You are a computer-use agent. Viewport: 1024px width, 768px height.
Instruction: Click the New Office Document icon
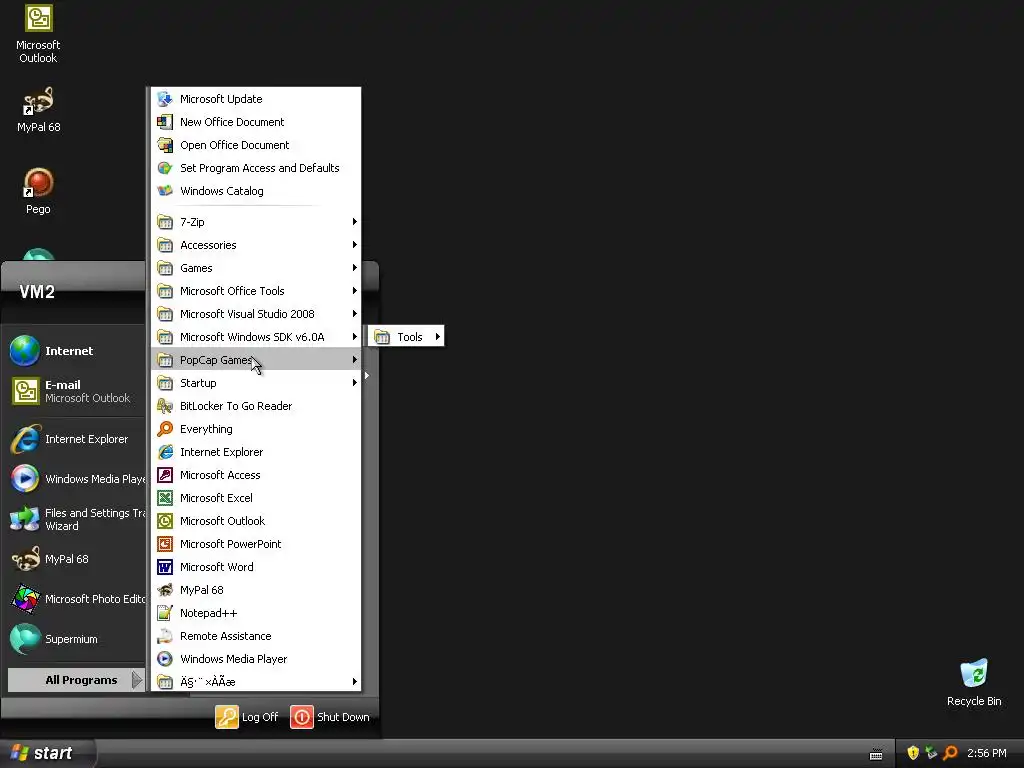tap(165, 122)
